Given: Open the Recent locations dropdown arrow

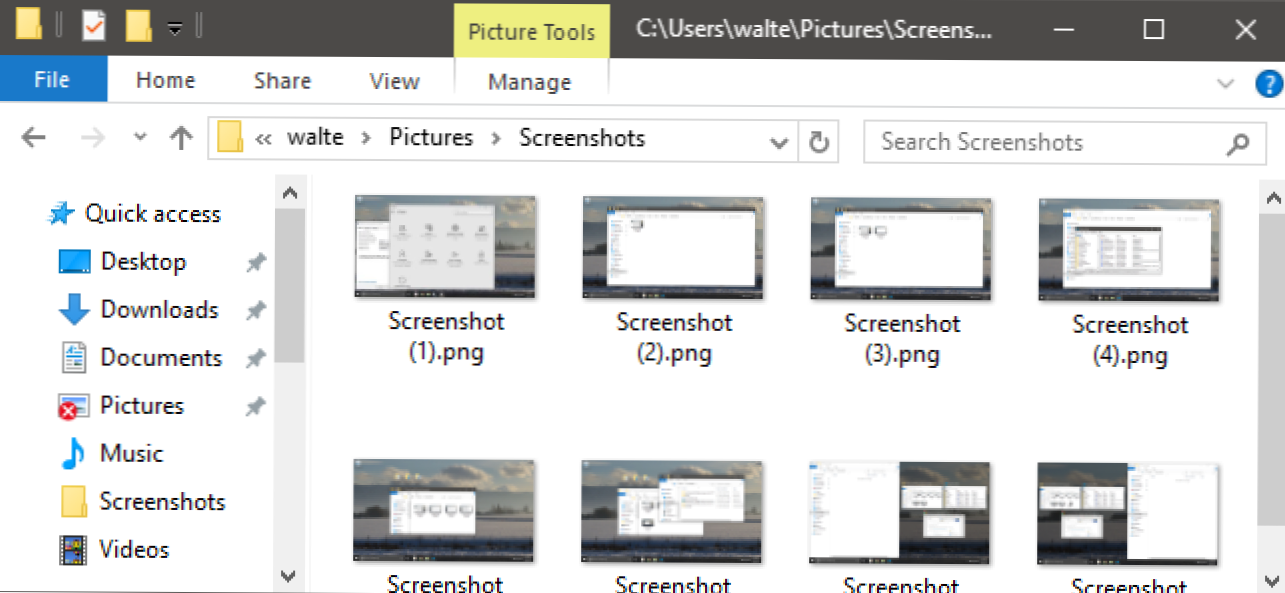Looking at the screenshot, I should point(140,138).
